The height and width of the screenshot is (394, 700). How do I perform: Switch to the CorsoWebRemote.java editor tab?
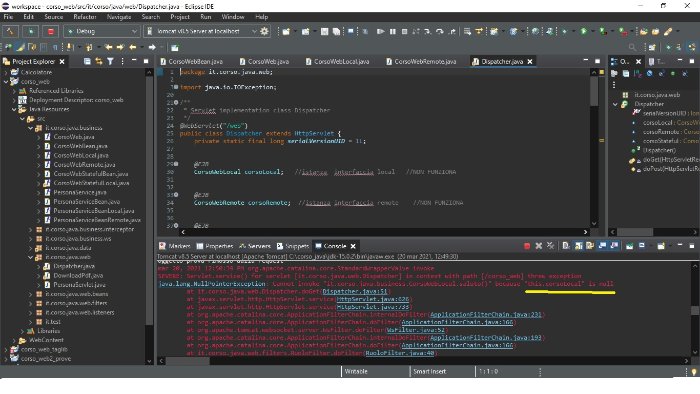coord(421,62)
